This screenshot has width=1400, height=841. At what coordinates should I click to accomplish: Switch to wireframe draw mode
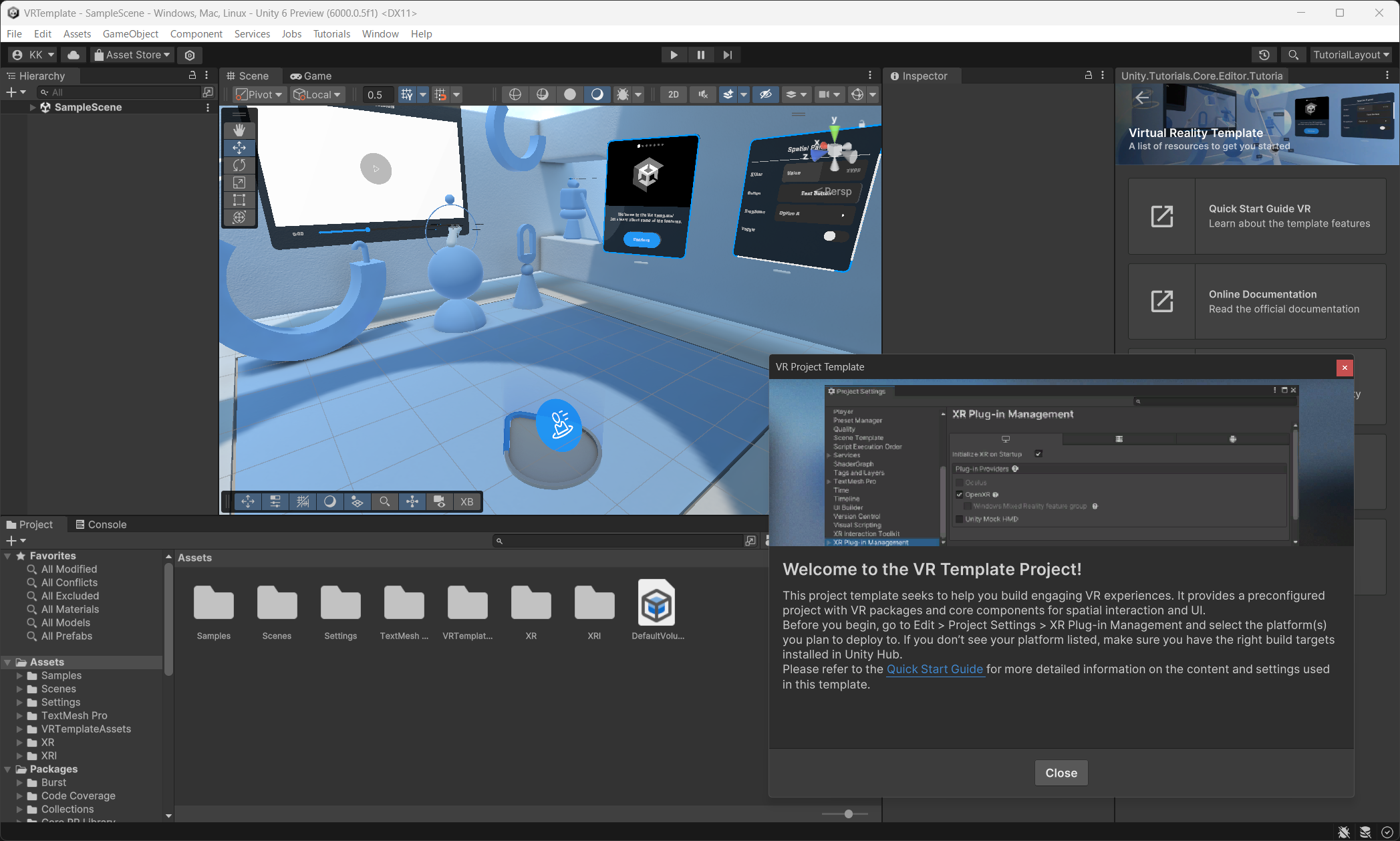click(x=515, y=94)
